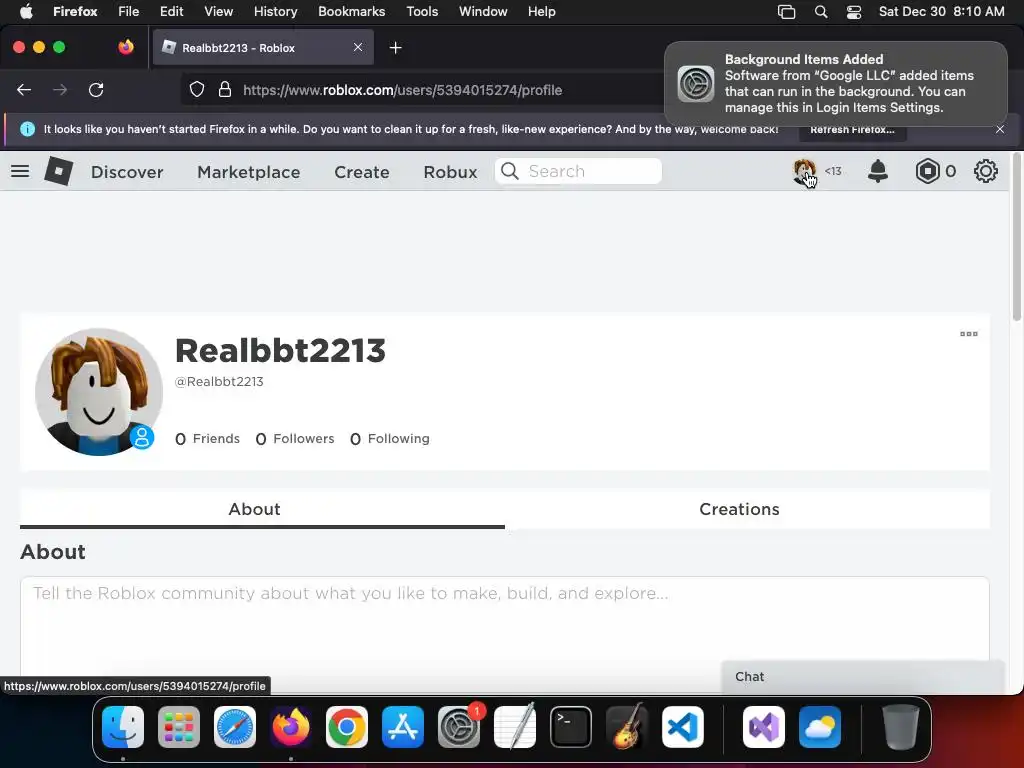Click the Refresh Firefox button
Viewport: 1024px width, 768px height.
(x=852, y=129)
